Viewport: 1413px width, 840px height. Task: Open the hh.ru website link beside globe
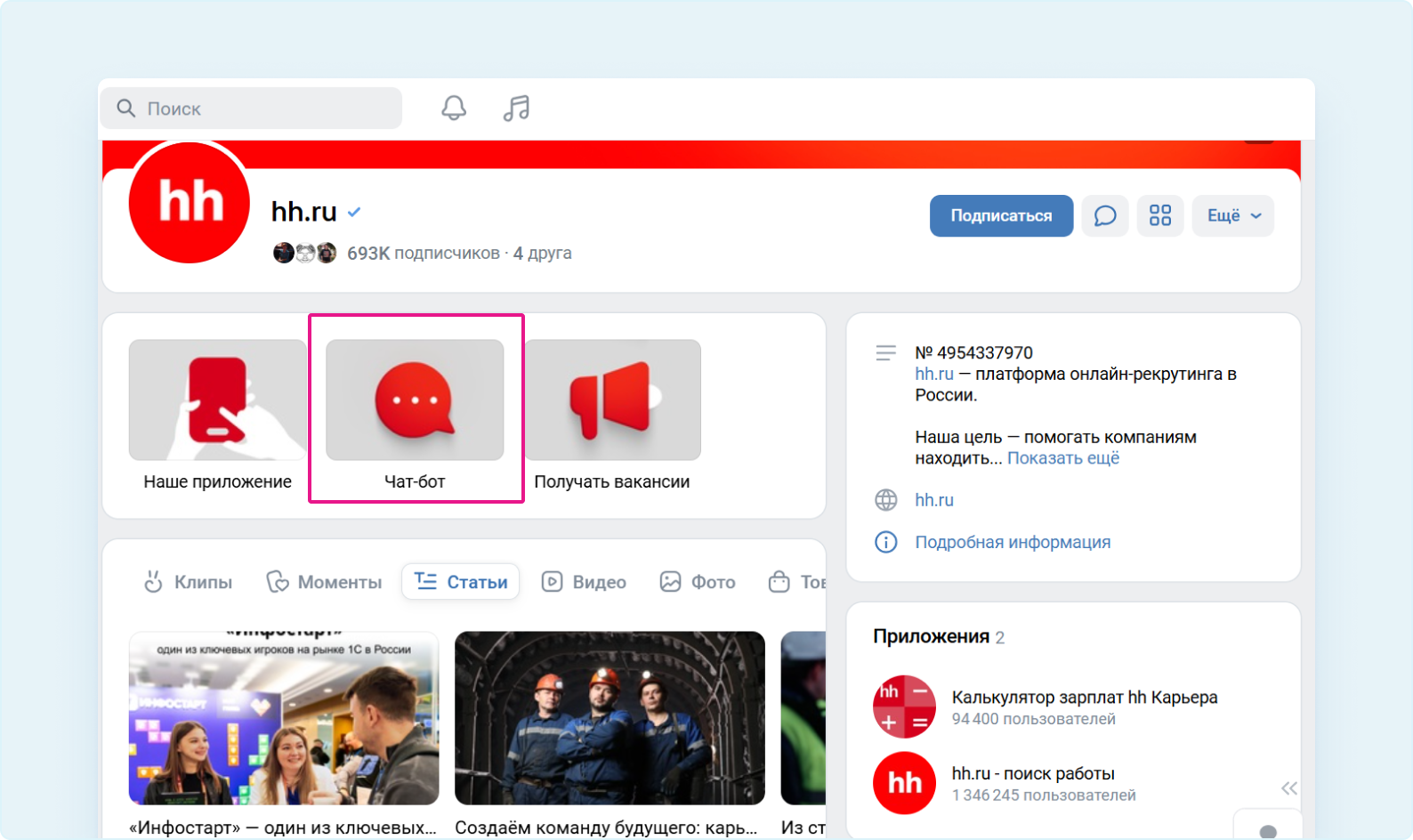pos(934,500)
